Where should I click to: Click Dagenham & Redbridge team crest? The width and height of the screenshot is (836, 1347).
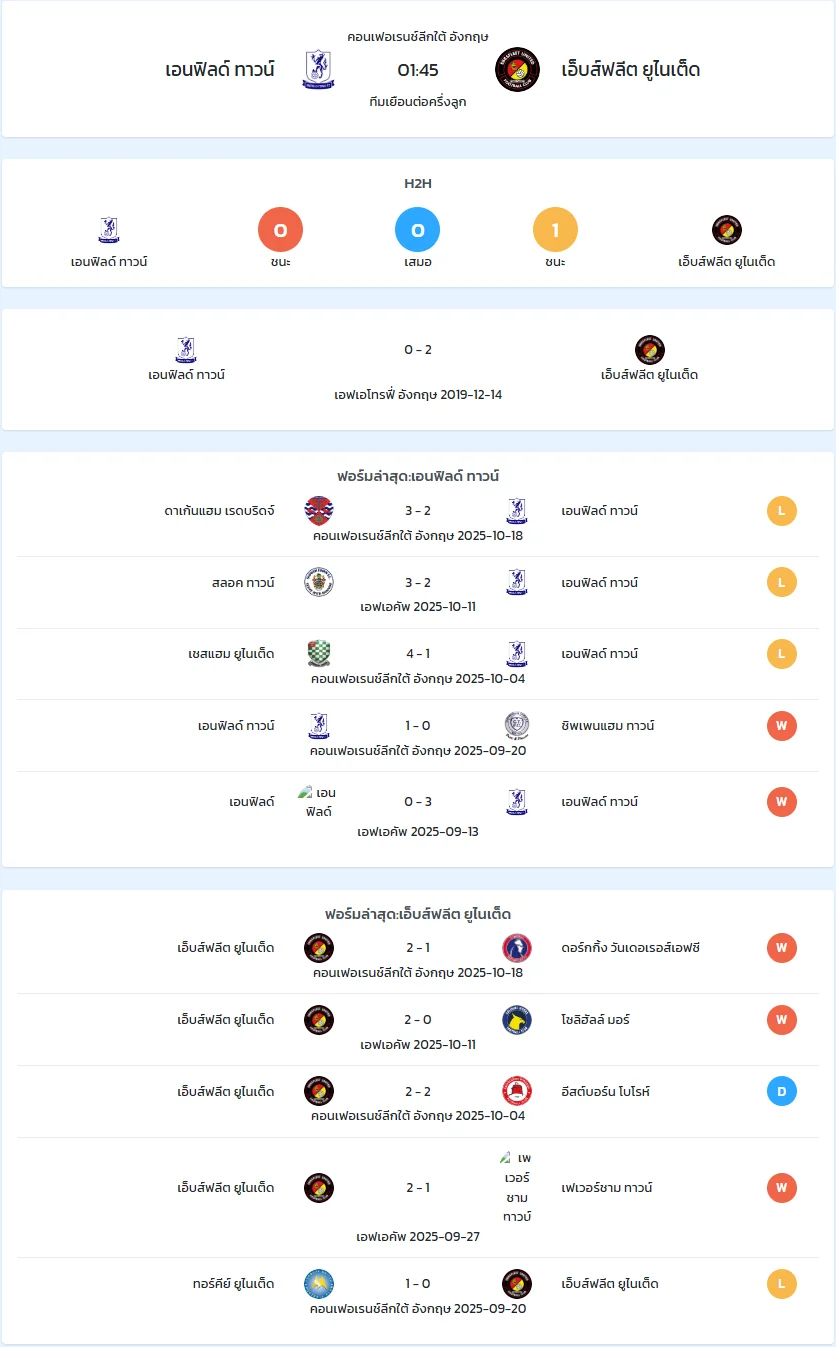(x=318, y=511)
